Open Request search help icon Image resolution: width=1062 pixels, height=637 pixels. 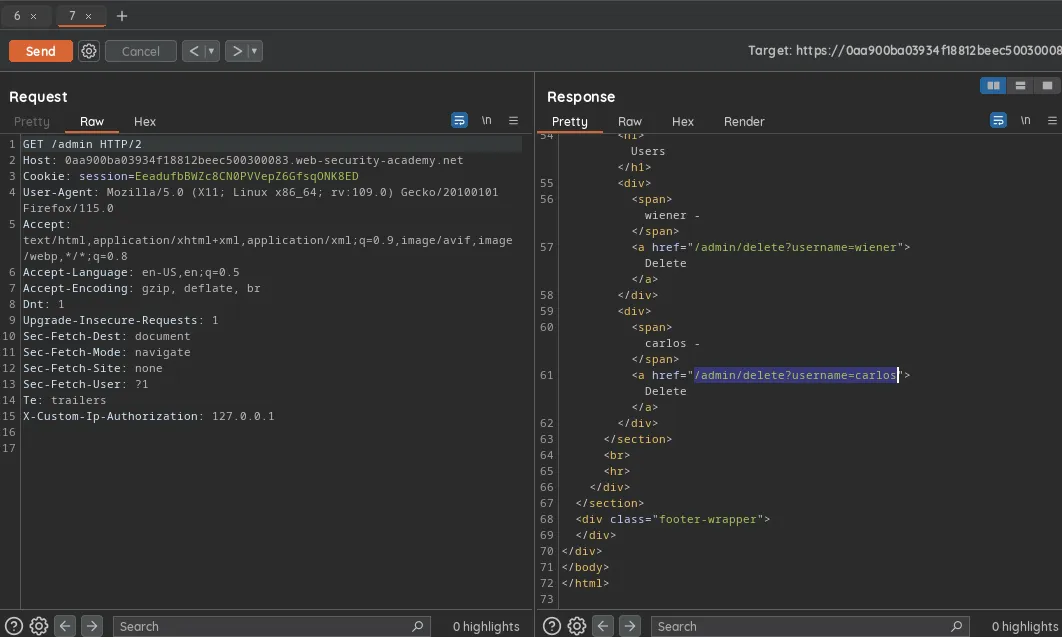(14, 626)
